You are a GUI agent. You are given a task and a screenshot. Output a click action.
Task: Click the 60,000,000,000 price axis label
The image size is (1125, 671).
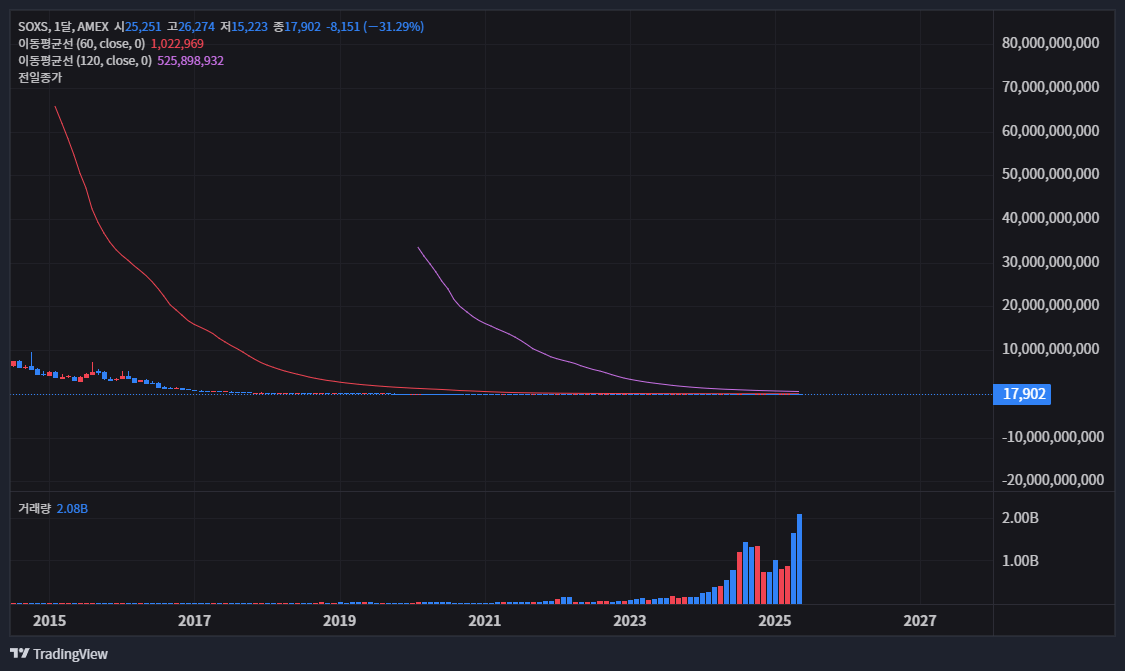tap(1050, 131)
